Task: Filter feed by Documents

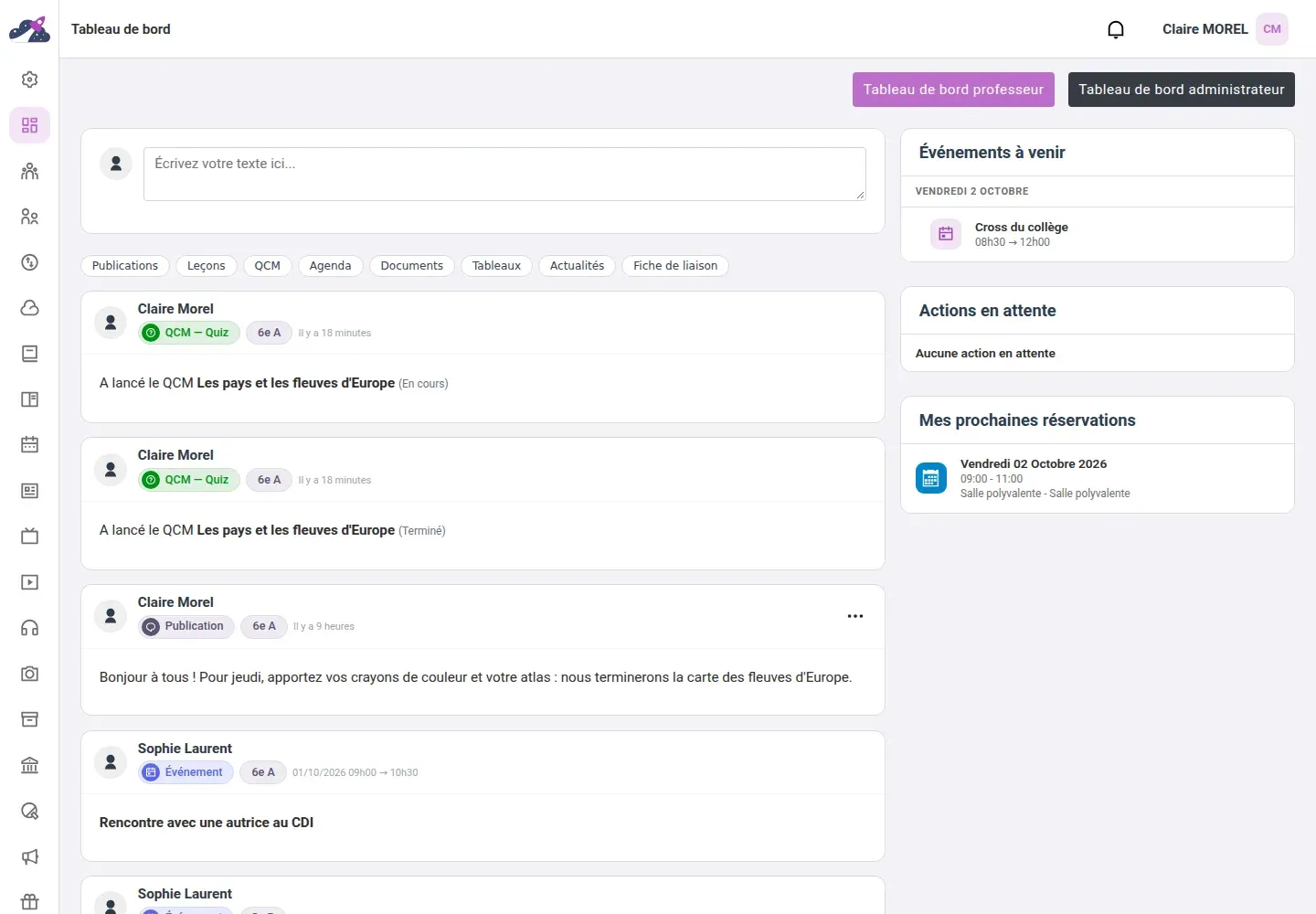Action: click(x=412, y=266)
